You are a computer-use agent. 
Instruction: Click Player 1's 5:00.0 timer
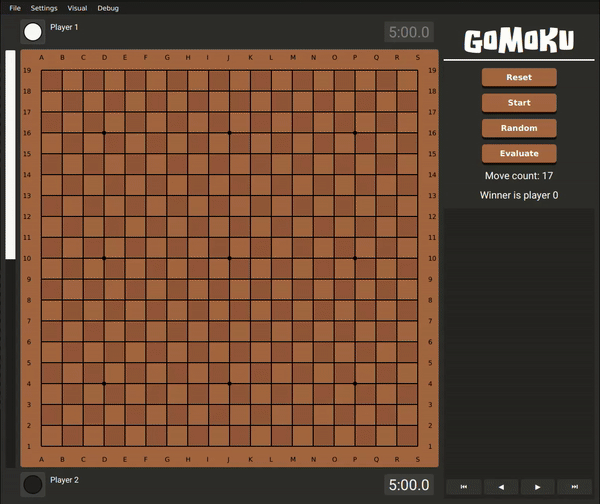click(408, 32)
